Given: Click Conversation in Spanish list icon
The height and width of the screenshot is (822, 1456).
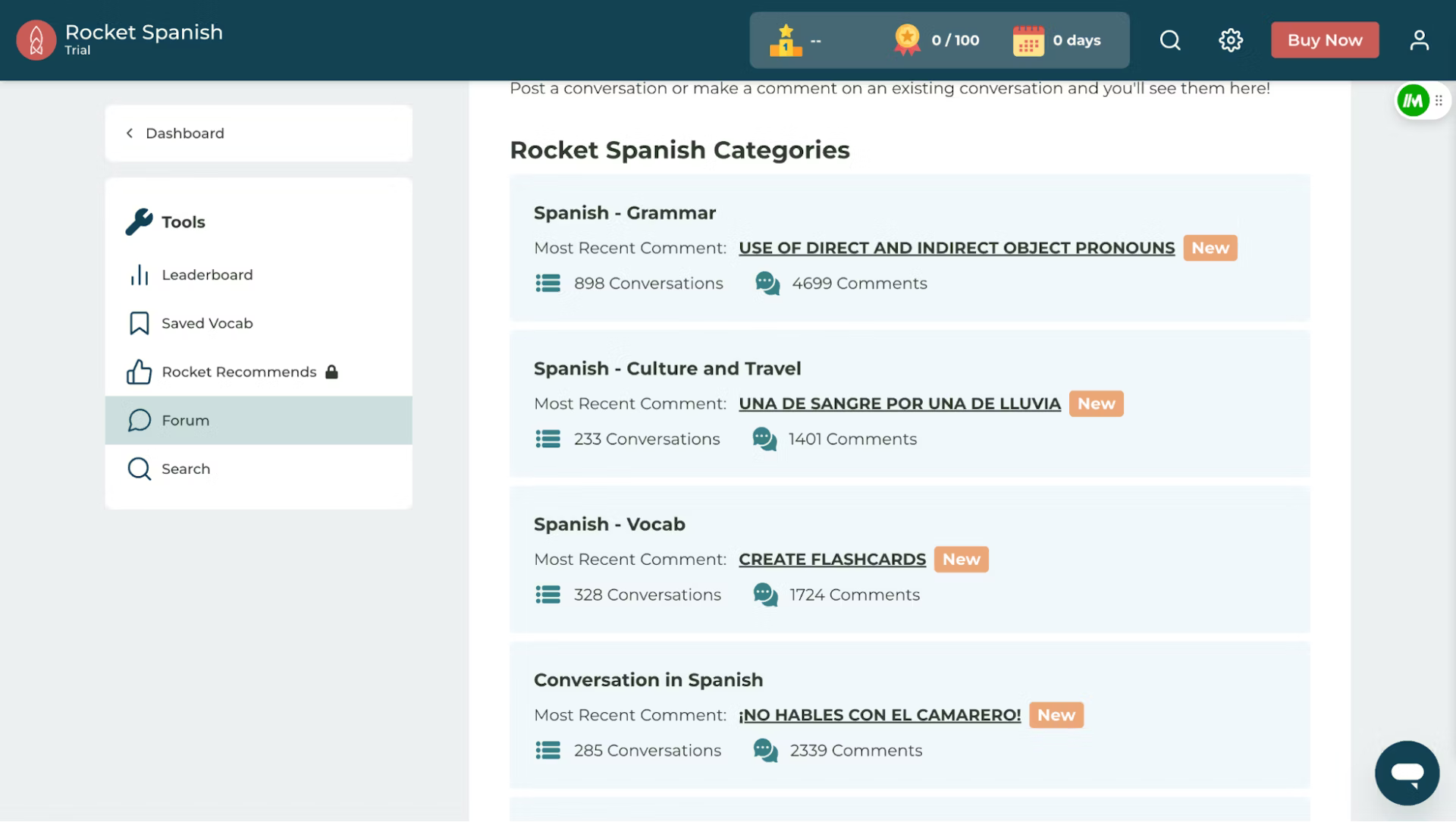Looking at the screenshot, I should coord(548,751).
